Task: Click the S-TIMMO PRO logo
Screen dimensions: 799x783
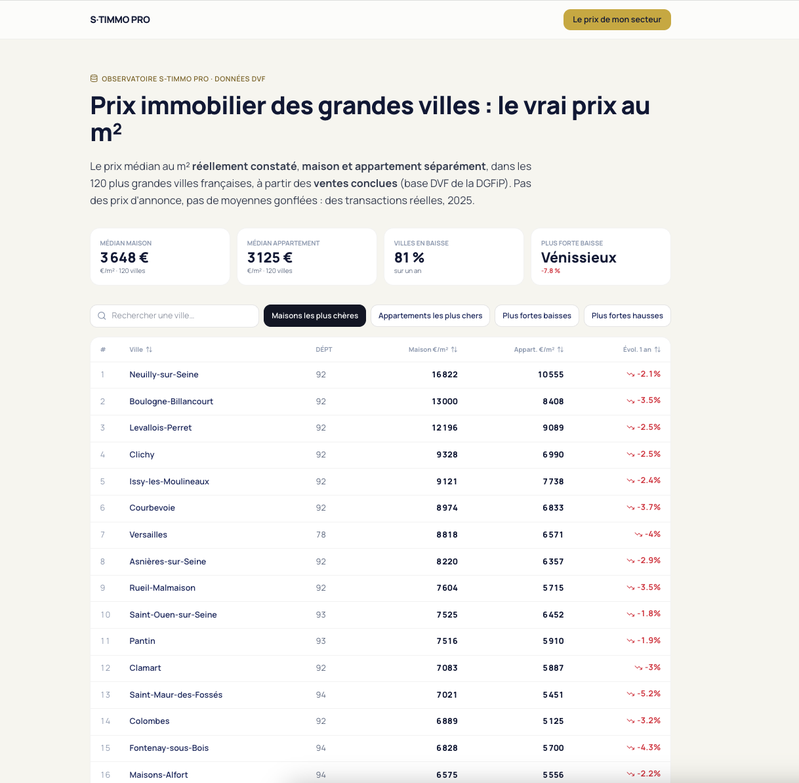Action: (120, 20)
